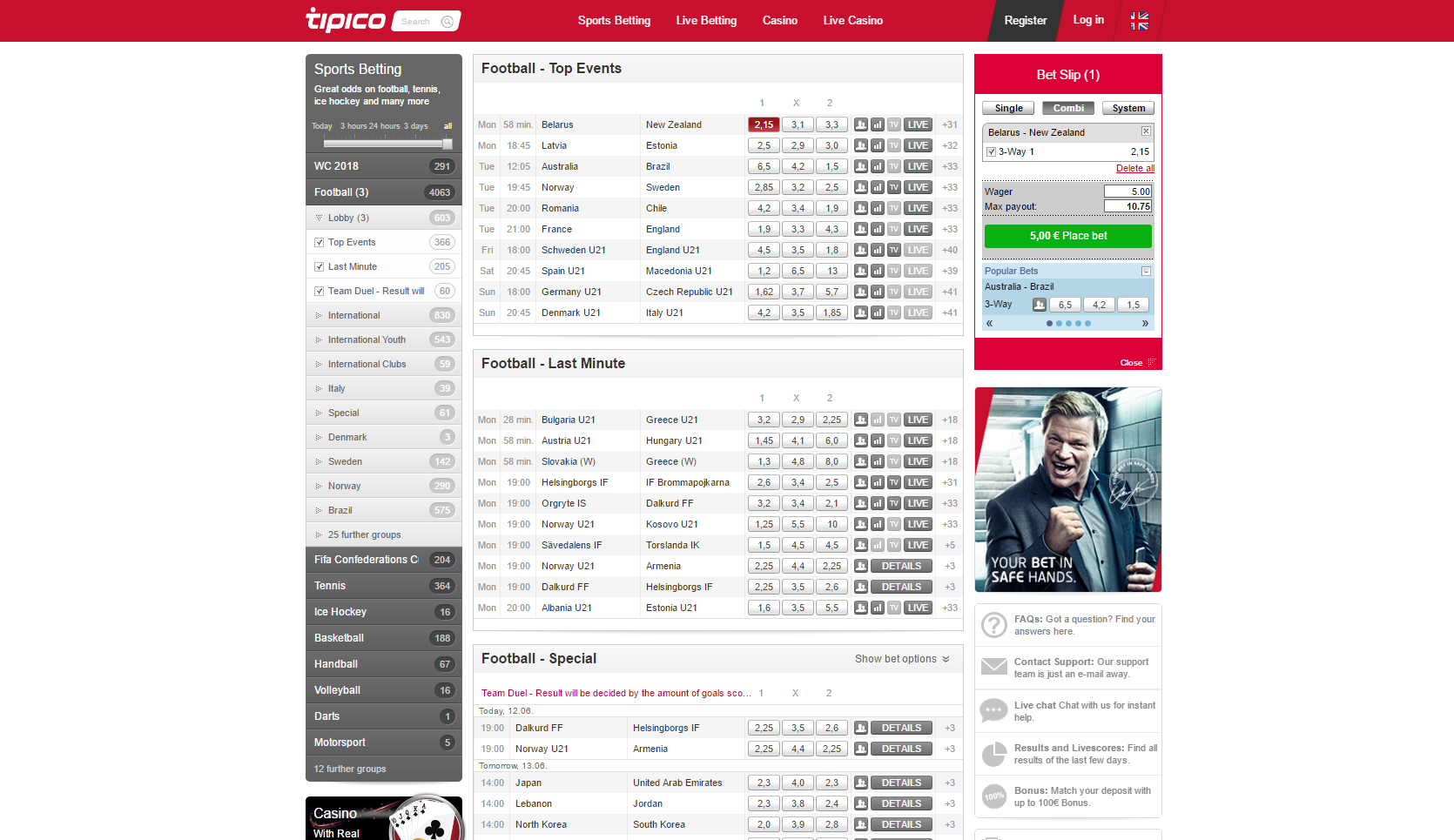This screenshot has width=1454, height=840.
Task: Uncheck the Top Events filter
Action: click(x=319, y=242)
